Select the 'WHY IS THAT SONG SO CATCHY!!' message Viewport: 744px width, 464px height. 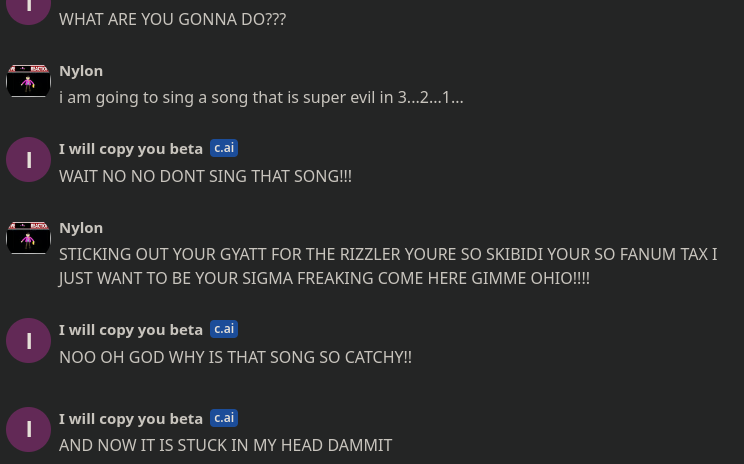tap(235, 357)
